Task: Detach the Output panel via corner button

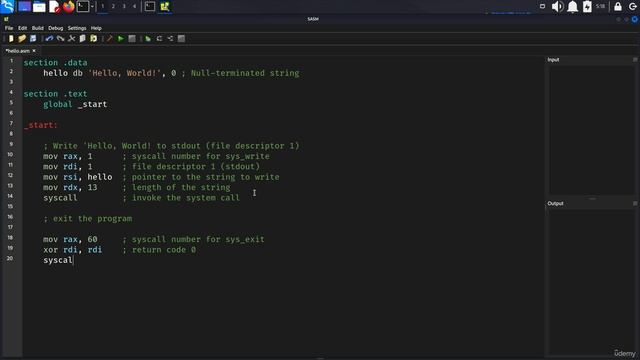Action: click(x=635, y=203)
